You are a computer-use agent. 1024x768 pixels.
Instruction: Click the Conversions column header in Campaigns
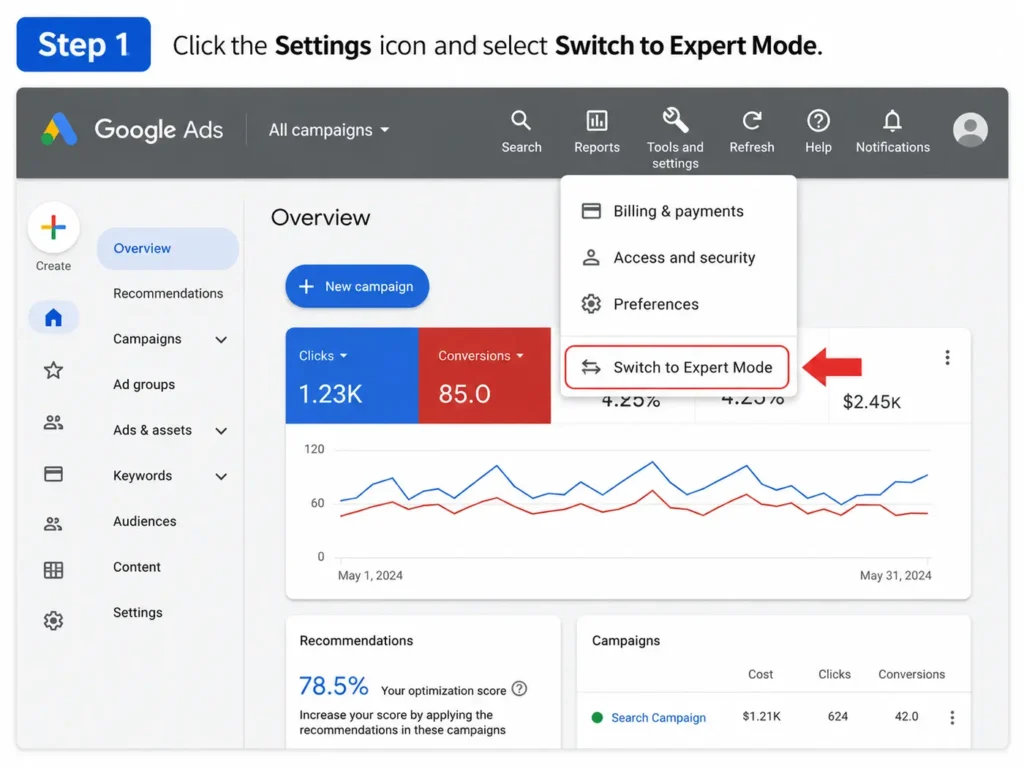tap(911, 674)
